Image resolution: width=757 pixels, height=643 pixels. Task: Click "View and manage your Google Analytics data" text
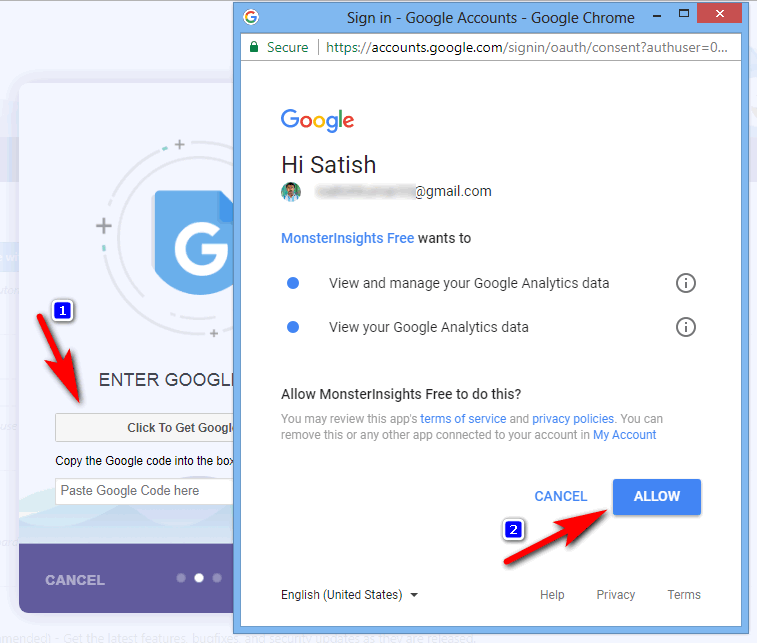click(469, 283)
